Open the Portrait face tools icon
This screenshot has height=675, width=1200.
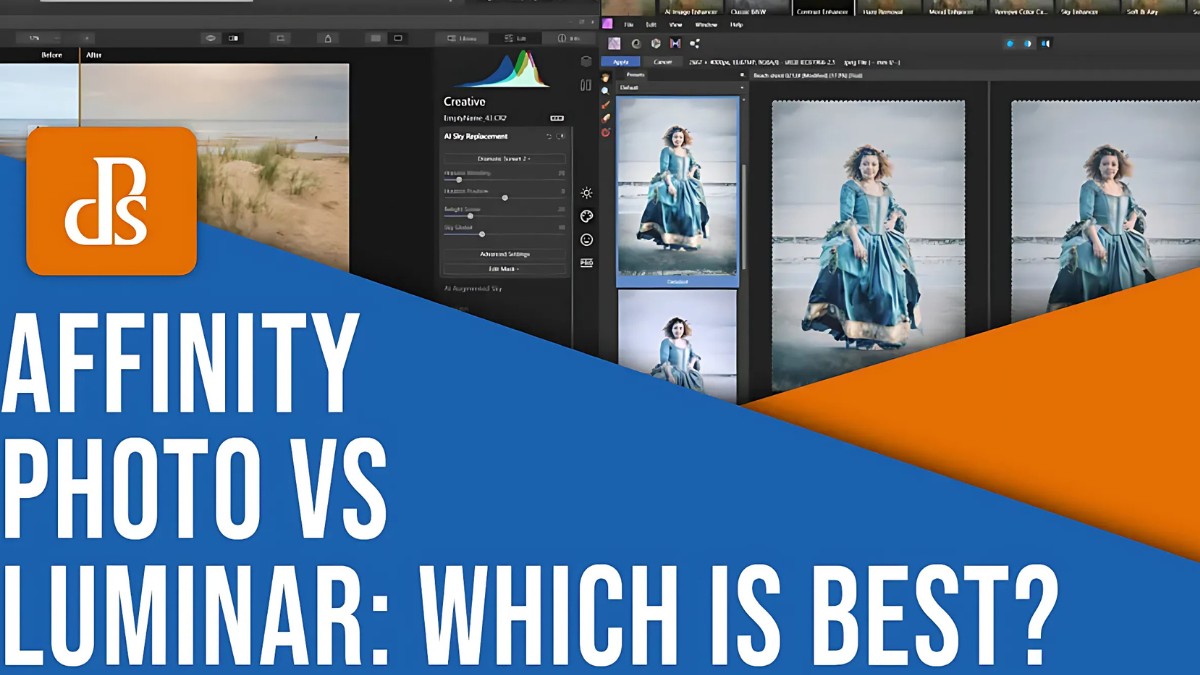586,240
